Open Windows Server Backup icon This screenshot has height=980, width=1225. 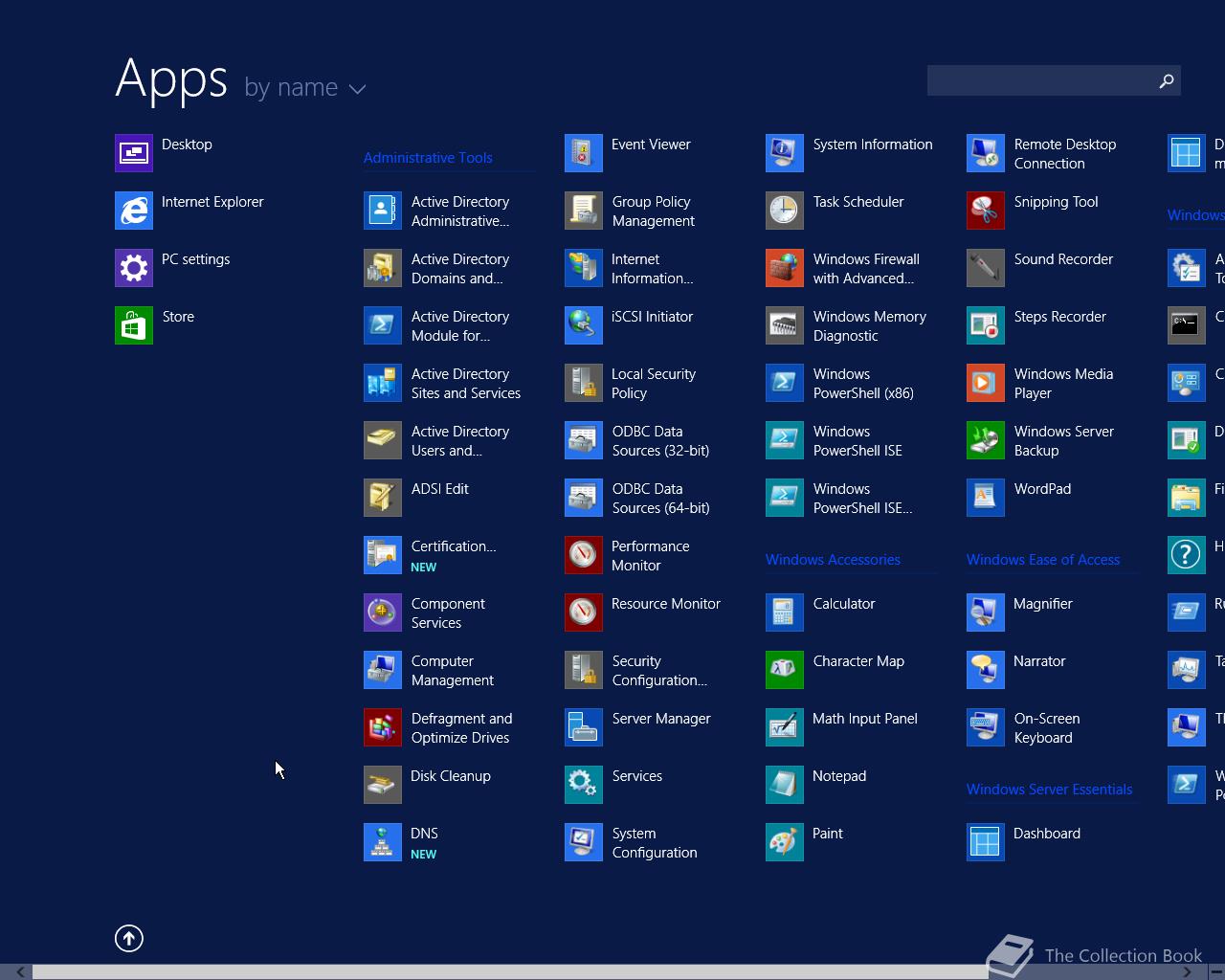tap(986, 440)
